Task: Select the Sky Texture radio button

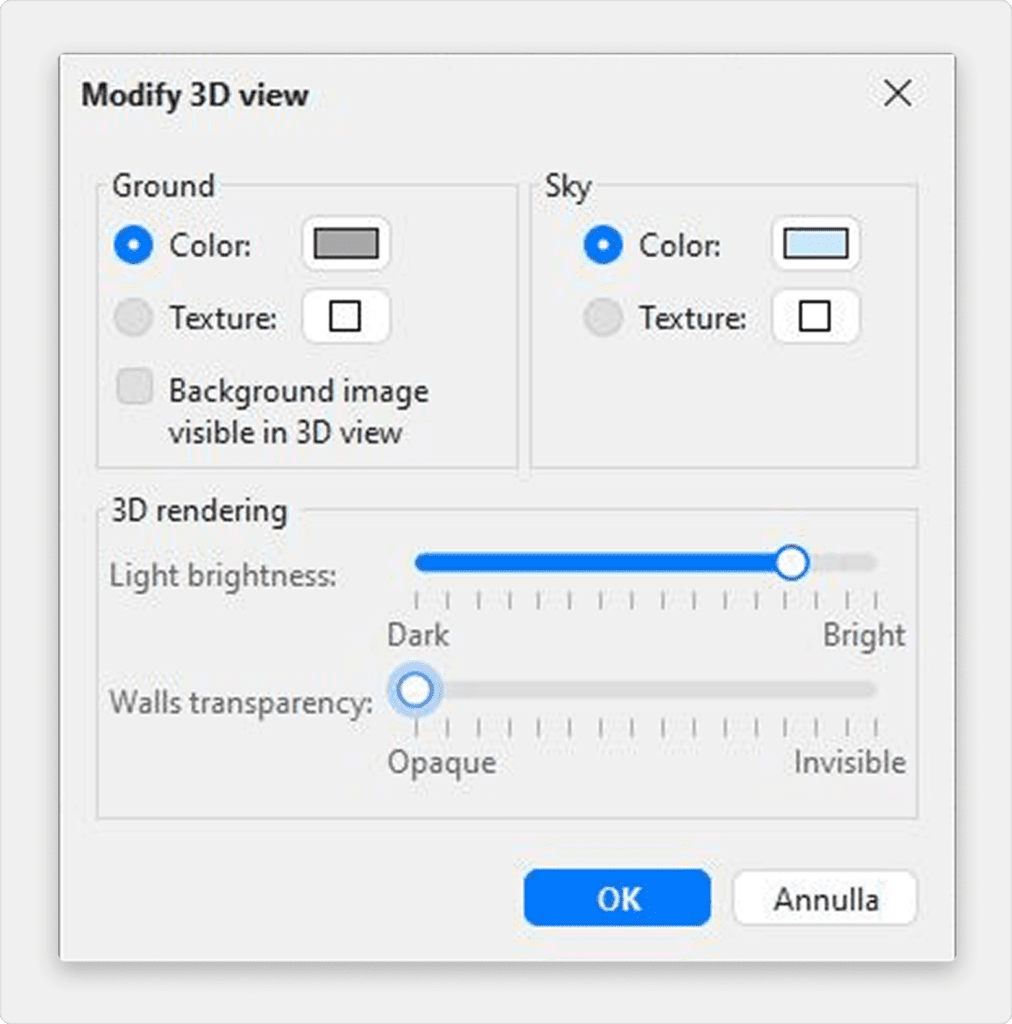Action: point(603,318)
